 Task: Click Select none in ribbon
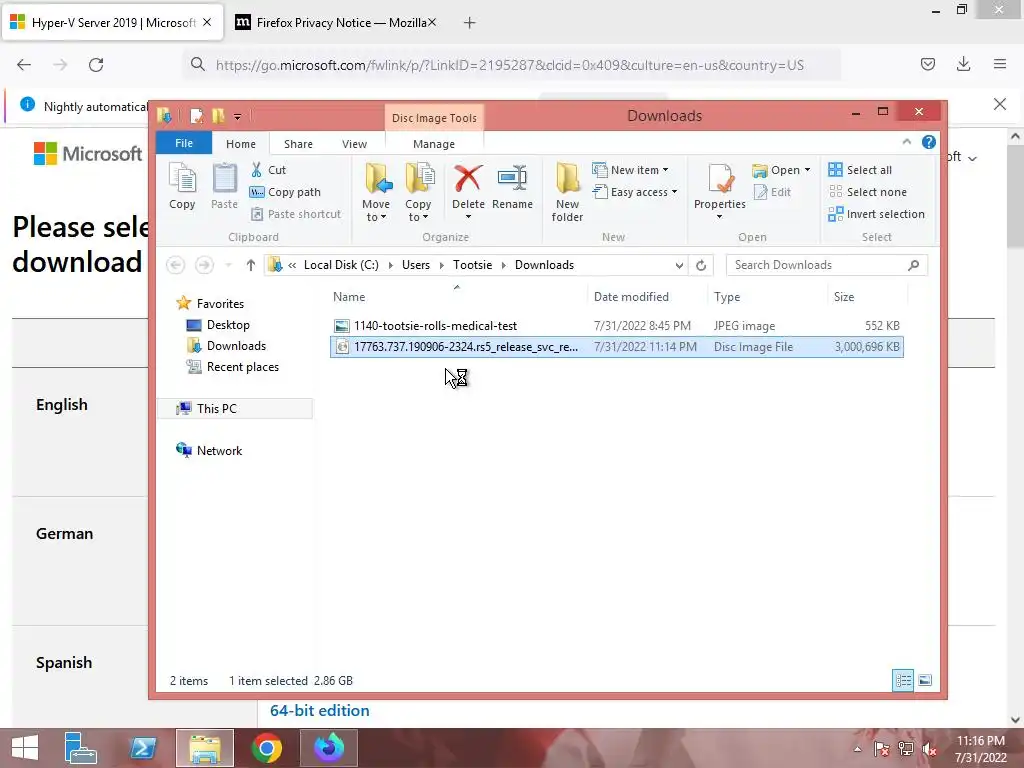click(867, 192)
